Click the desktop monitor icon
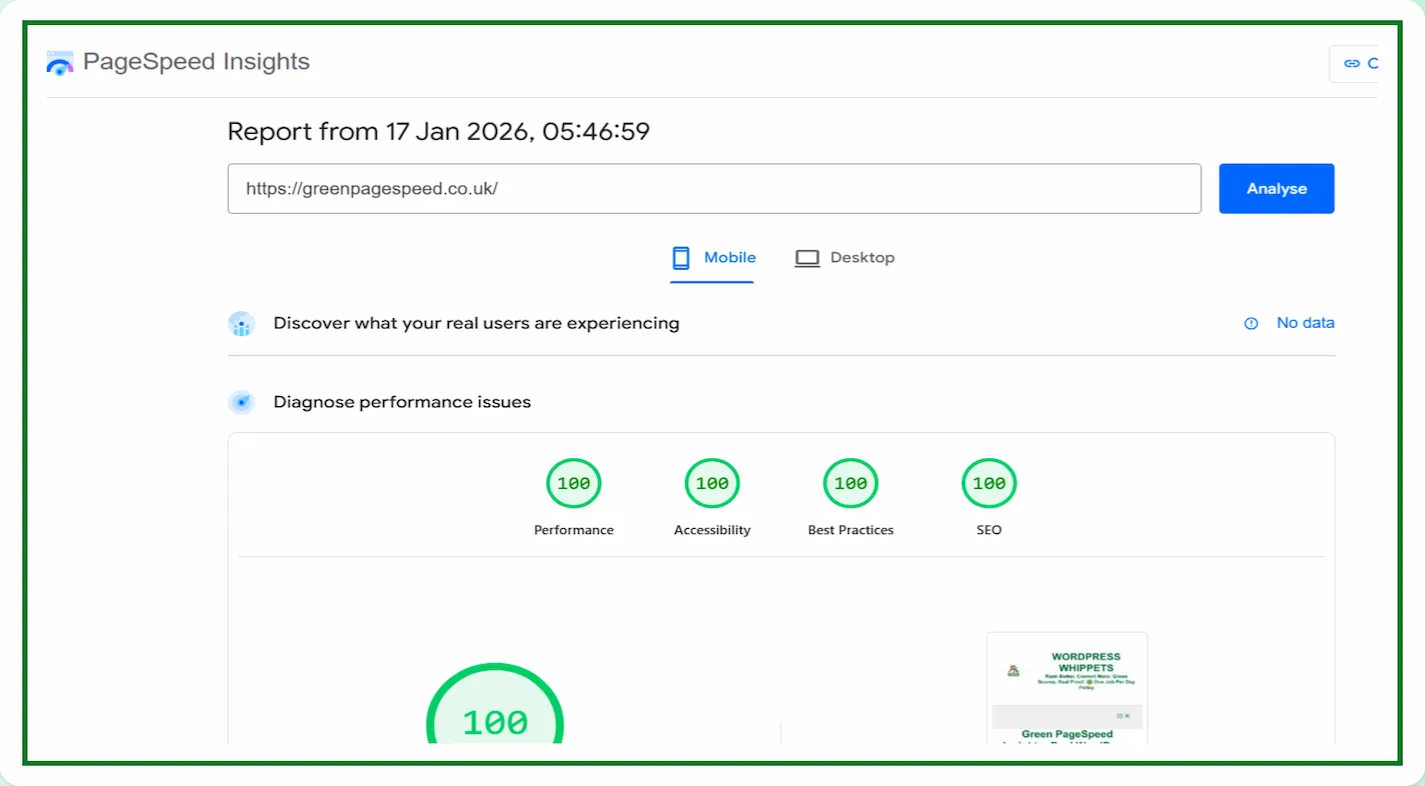1425x786 pixels. pyautogui.click(x=807, y=258)
